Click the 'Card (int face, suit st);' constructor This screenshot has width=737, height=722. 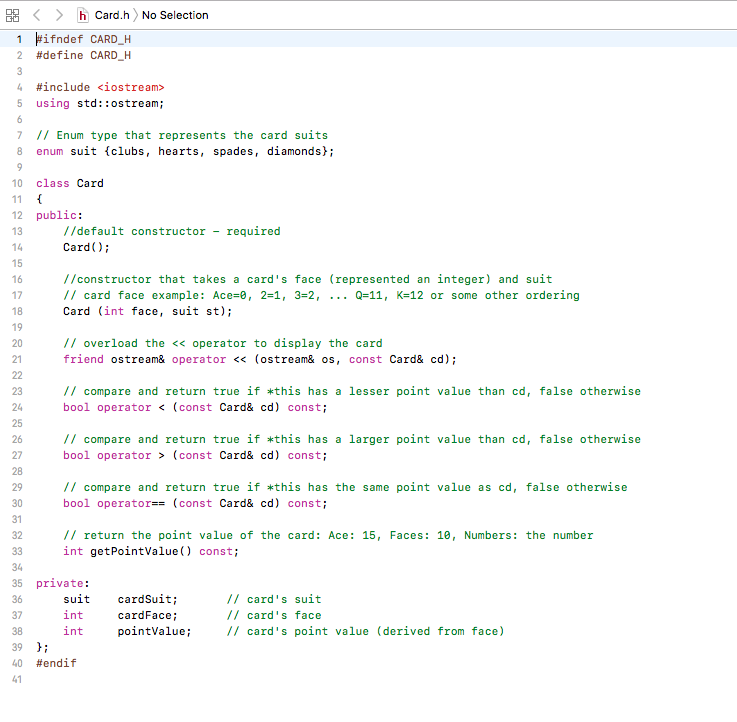[148, 311]
